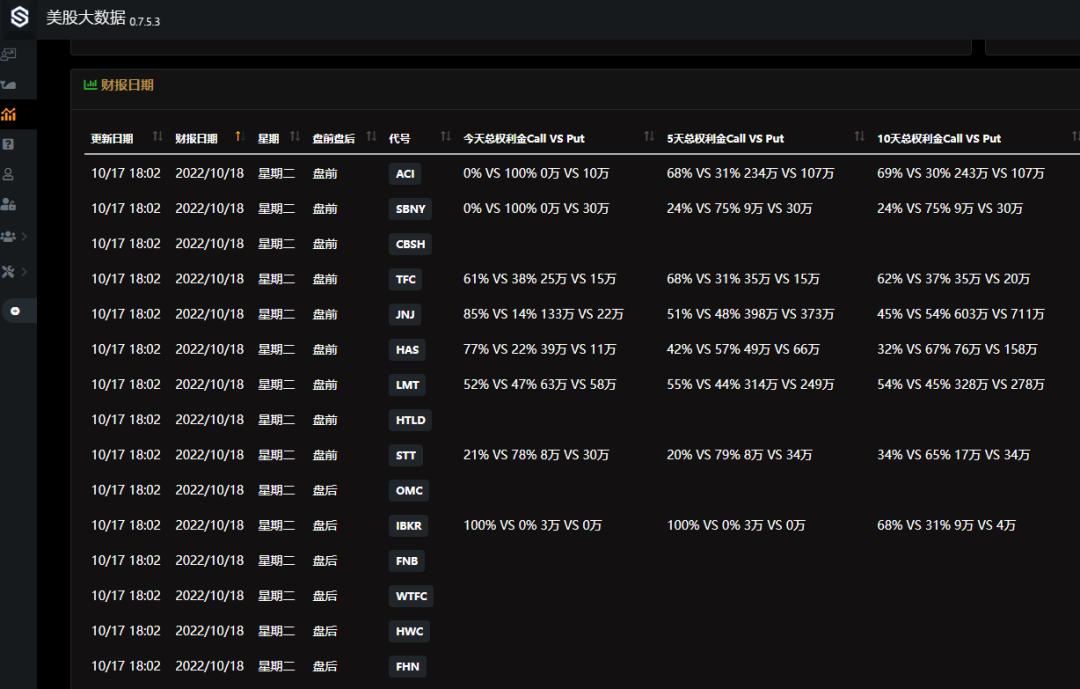This screenshot has height=689, width=1080.
Task: Expand the tools submenu chevron
Action: point(25,271)
